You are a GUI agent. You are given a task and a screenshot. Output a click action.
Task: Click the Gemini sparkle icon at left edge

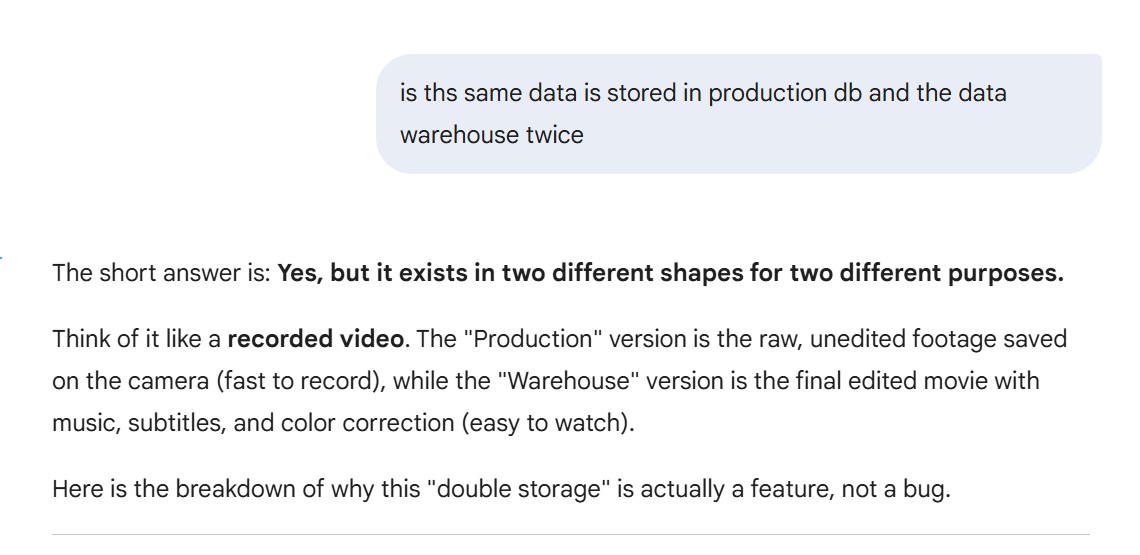2,259
